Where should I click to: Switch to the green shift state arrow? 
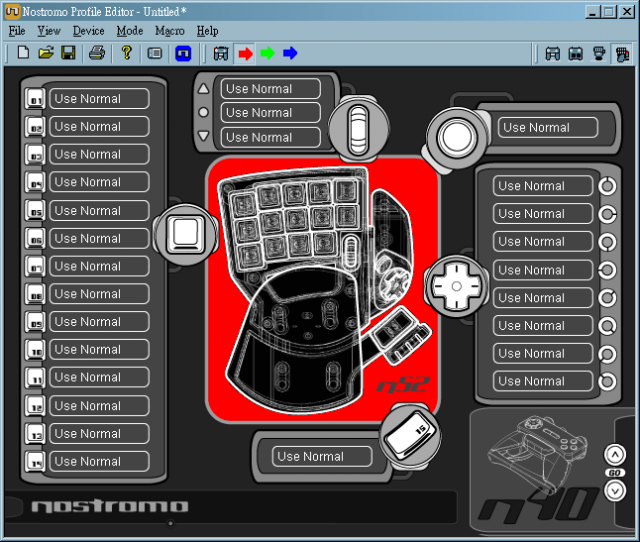[268, 53]
